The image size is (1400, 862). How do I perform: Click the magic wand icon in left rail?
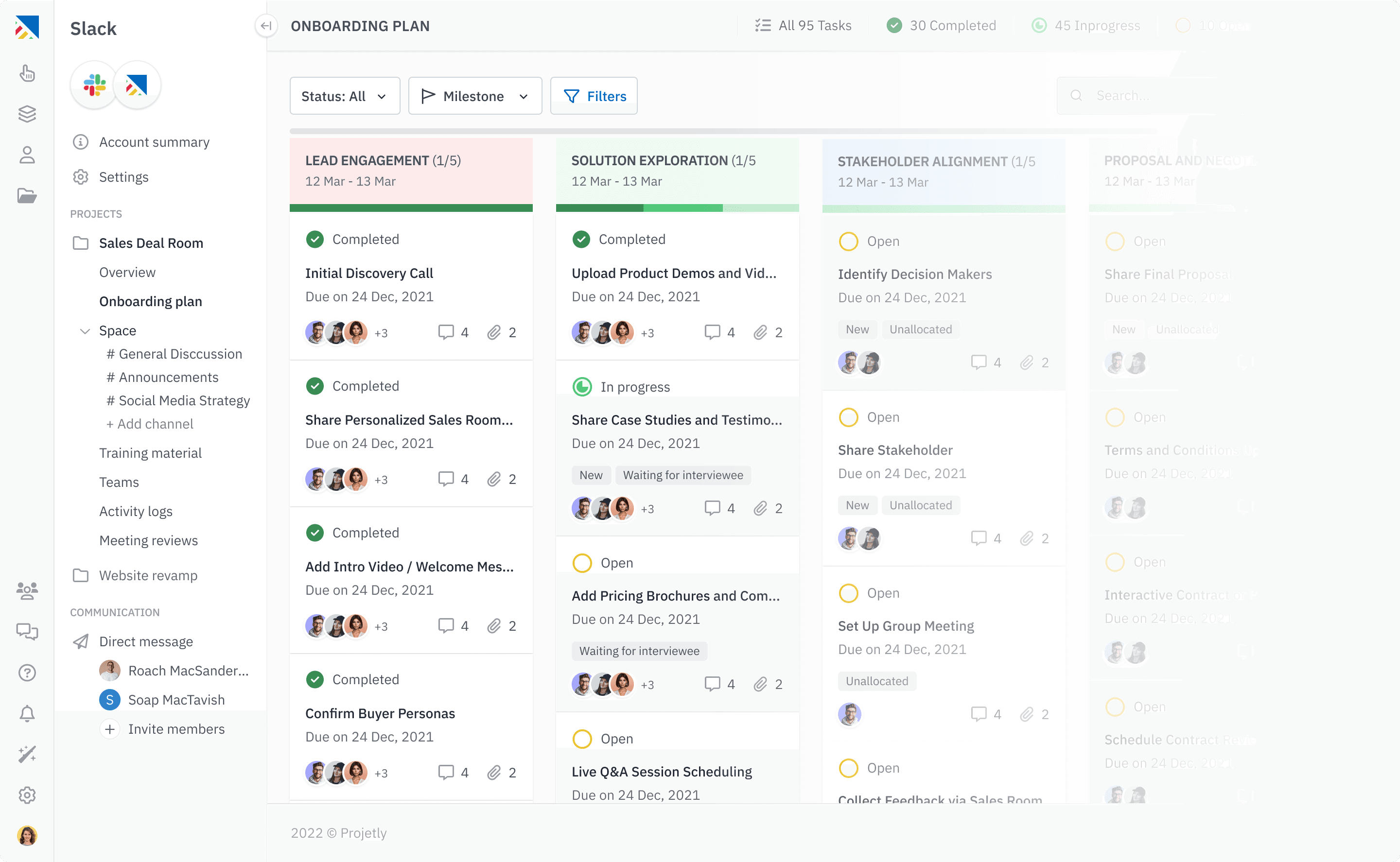27,754
